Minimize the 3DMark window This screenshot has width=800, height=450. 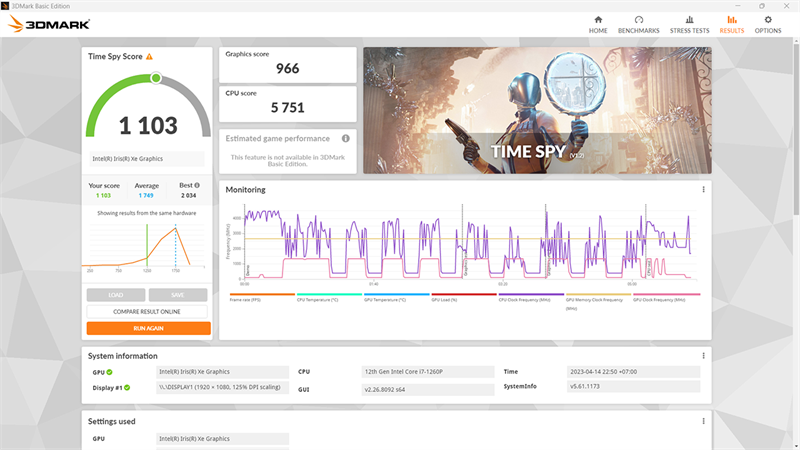737,6
